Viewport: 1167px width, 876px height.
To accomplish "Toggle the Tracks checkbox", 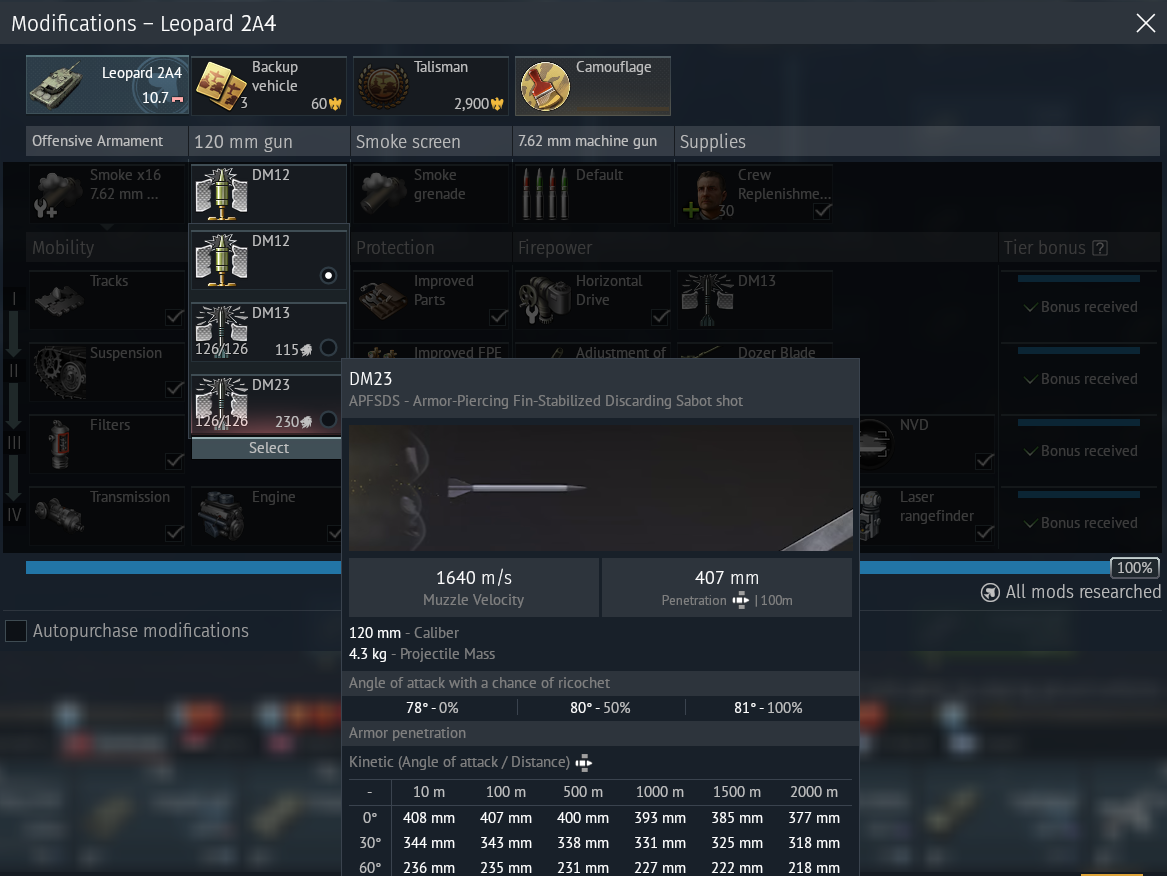I will pyautogui.click(x=174, y=317).
